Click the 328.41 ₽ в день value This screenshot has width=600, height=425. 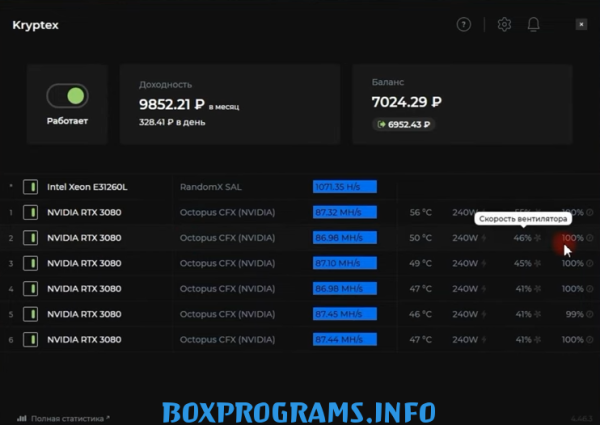point(172,122)
